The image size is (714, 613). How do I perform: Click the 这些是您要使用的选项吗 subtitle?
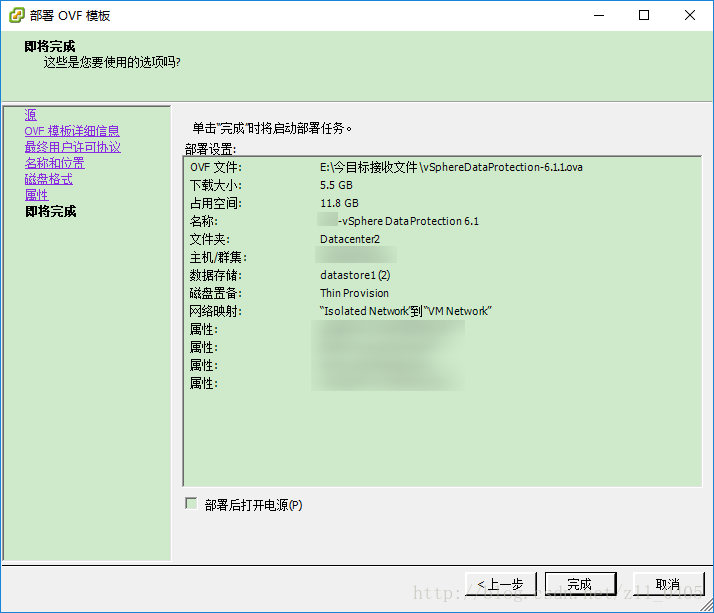(112, 62)
